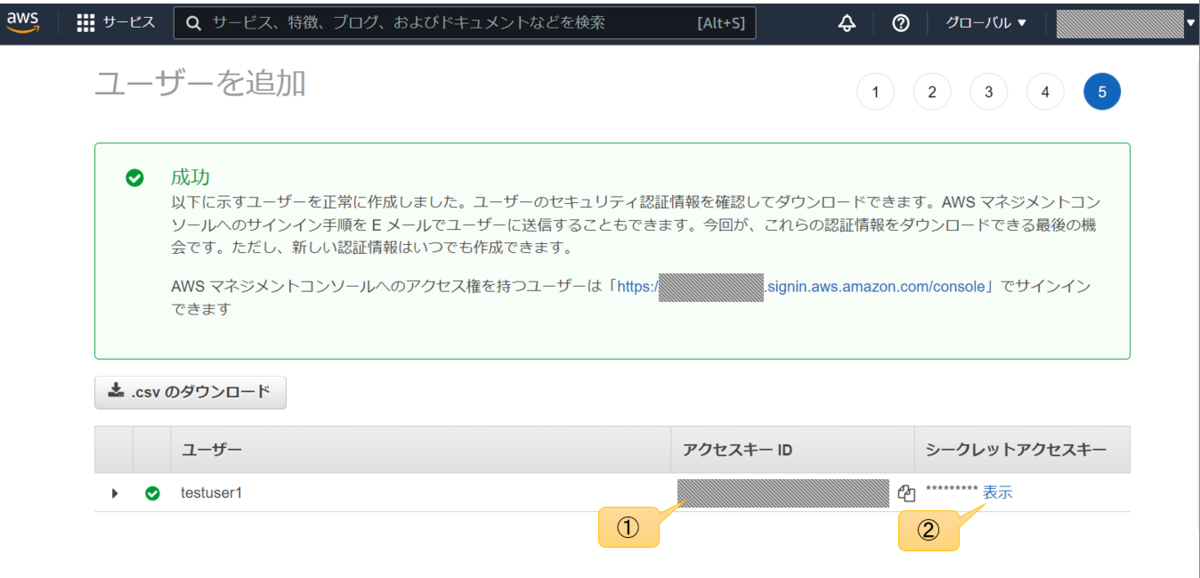This screenshot has height=578, width=1200.
Task: Click the search magnifier icon
Action: pos(192,22)
